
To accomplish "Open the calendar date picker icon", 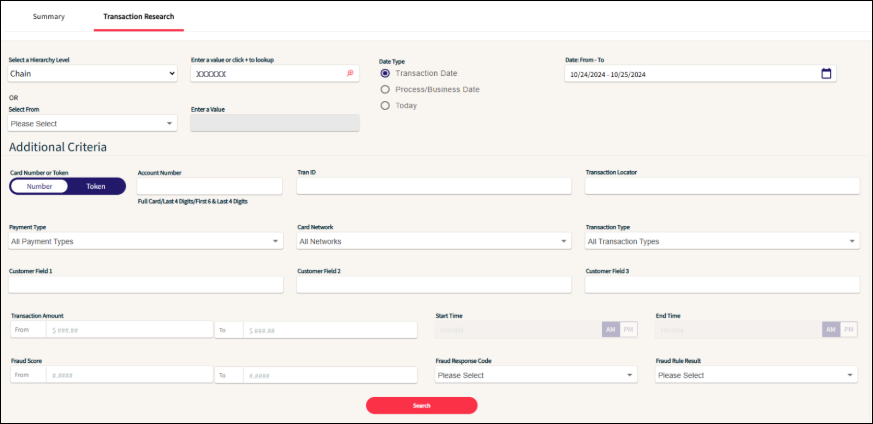I will tap(826, 74).
